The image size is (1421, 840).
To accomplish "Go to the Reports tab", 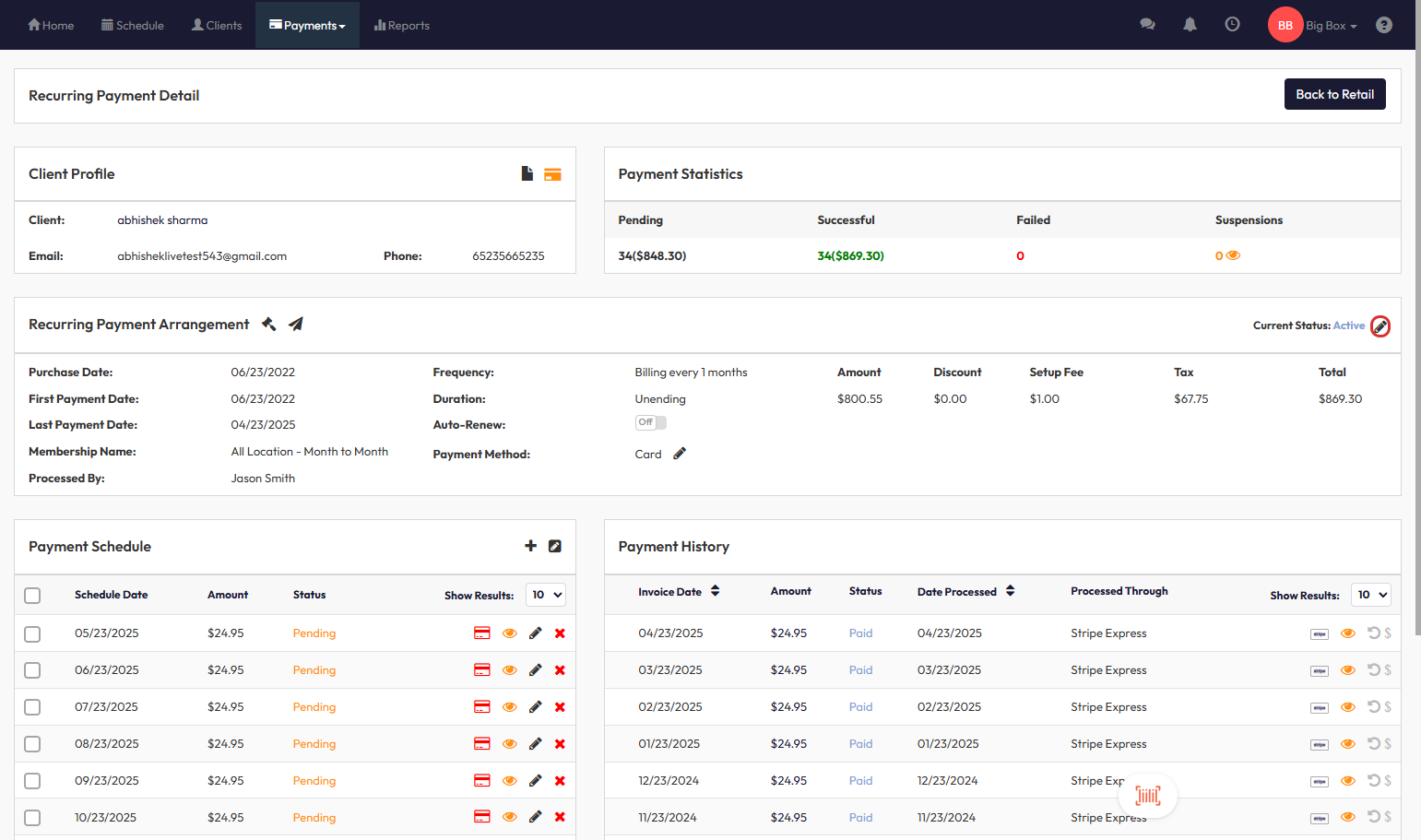I will (x=402, y=26).
